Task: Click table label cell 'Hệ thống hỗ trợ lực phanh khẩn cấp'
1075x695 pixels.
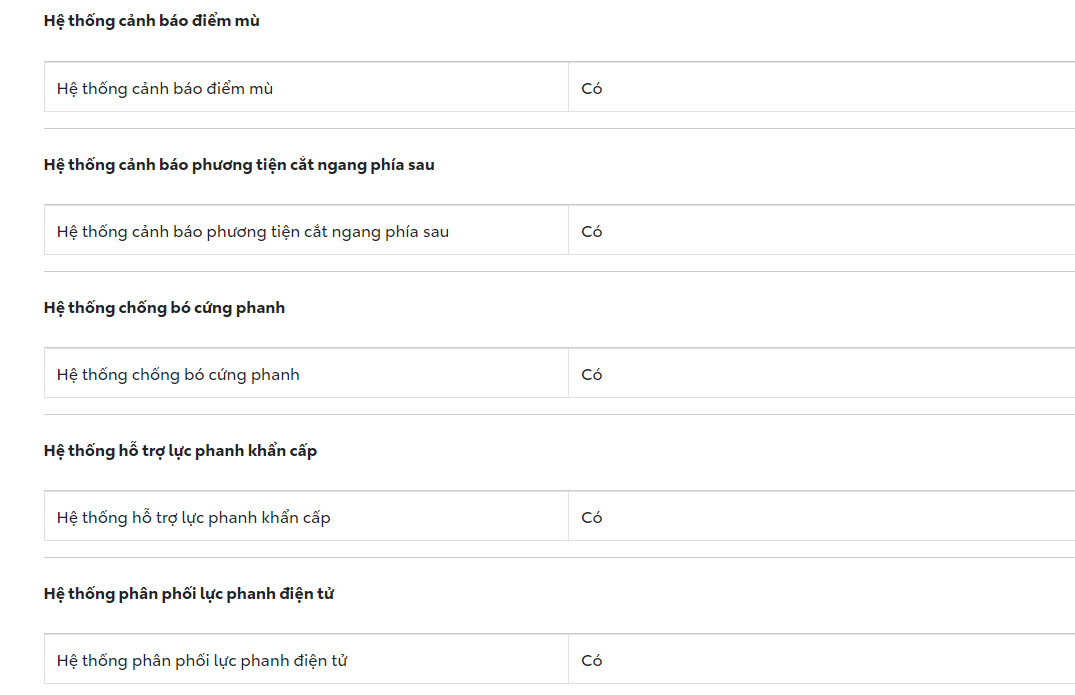Action: (x=194, y=518)
